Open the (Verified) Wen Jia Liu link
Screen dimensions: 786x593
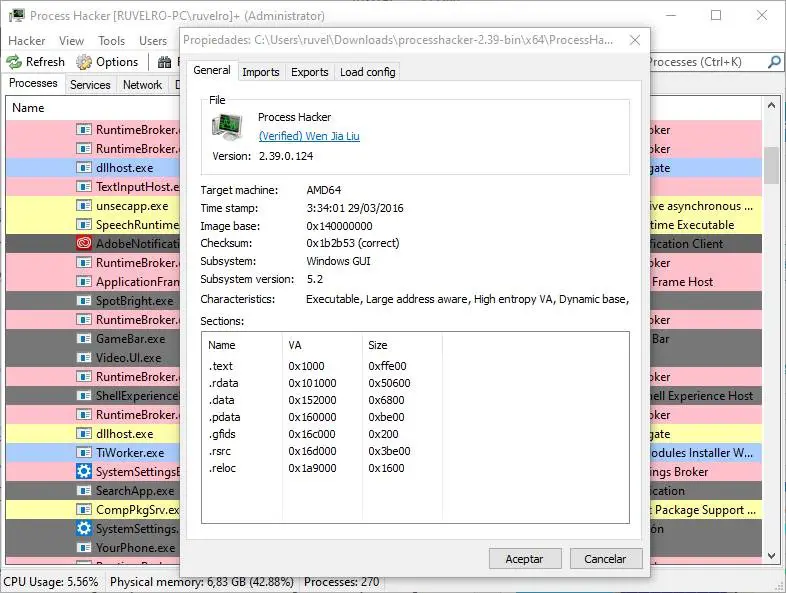tap(309, 136)
